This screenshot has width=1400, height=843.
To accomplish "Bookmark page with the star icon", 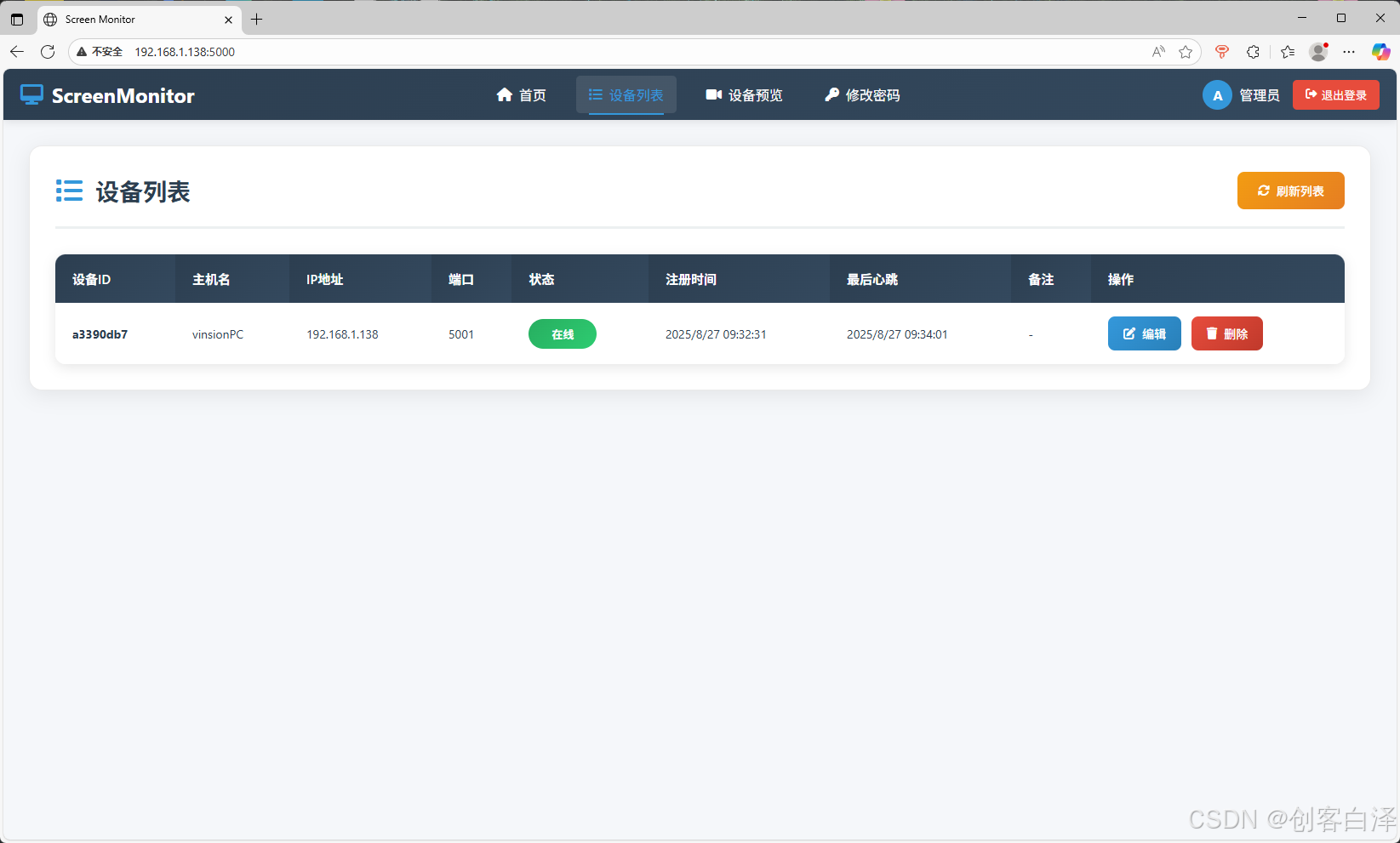I will [1186, 52].
